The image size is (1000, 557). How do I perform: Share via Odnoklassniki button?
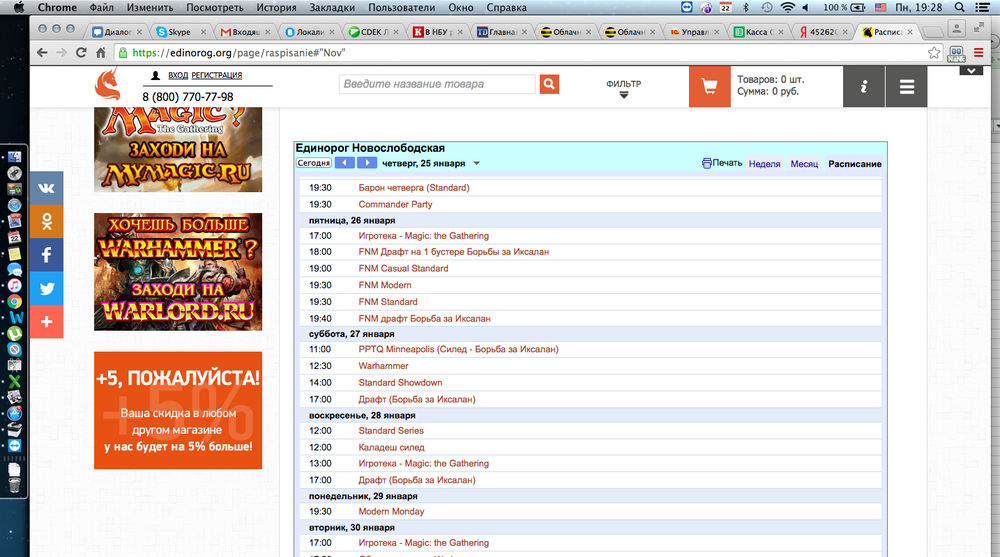tap(46, 221)
